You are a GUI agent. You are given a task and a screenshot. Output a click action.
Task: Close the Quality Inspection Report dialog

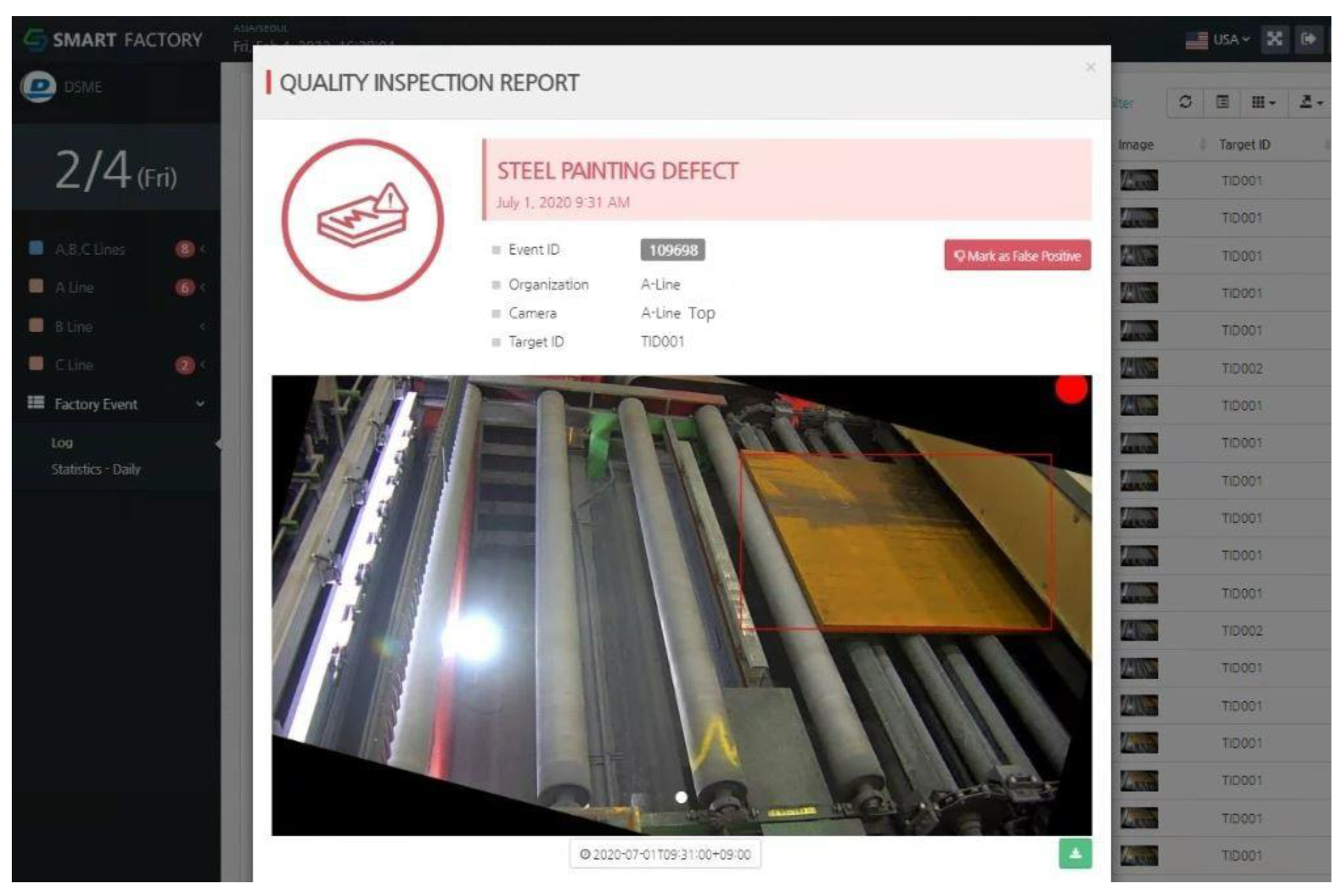tap(1090, 67)
